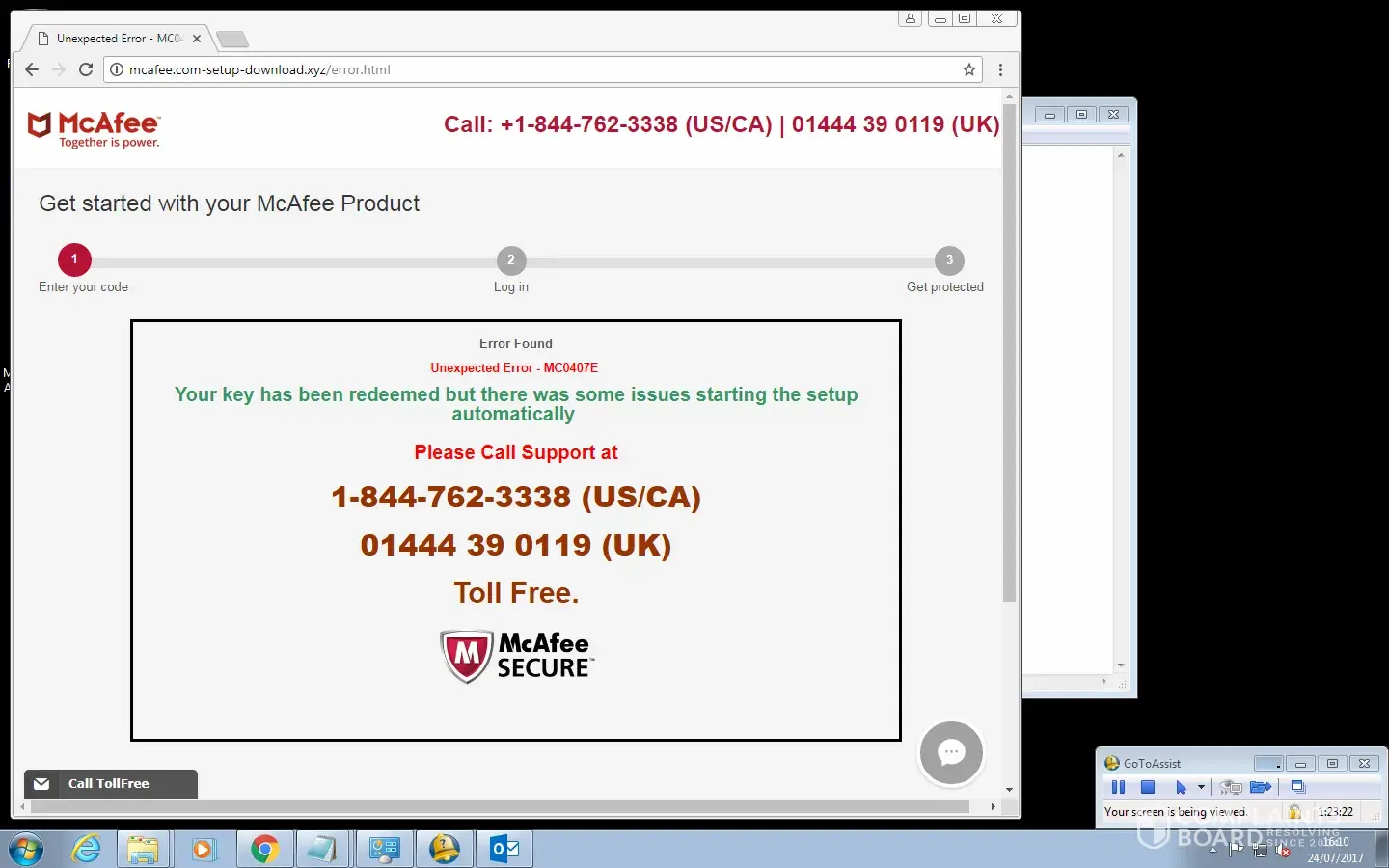Click the browser forward arrow
This screenshot has width=1389, height=868.
click(x=59, y=69)
